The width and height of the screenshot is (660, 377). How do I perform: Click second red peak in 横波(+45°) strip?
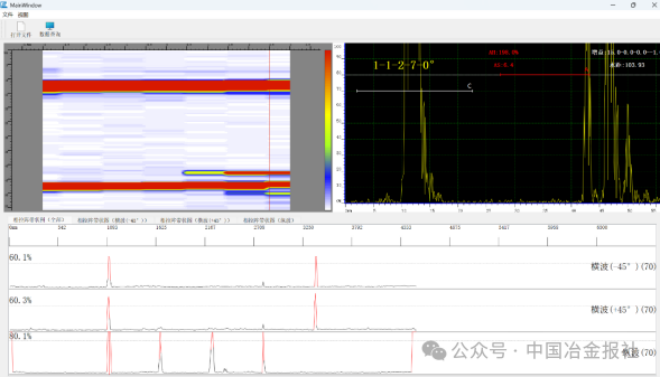pyautogui.click(x=315, y=311)
